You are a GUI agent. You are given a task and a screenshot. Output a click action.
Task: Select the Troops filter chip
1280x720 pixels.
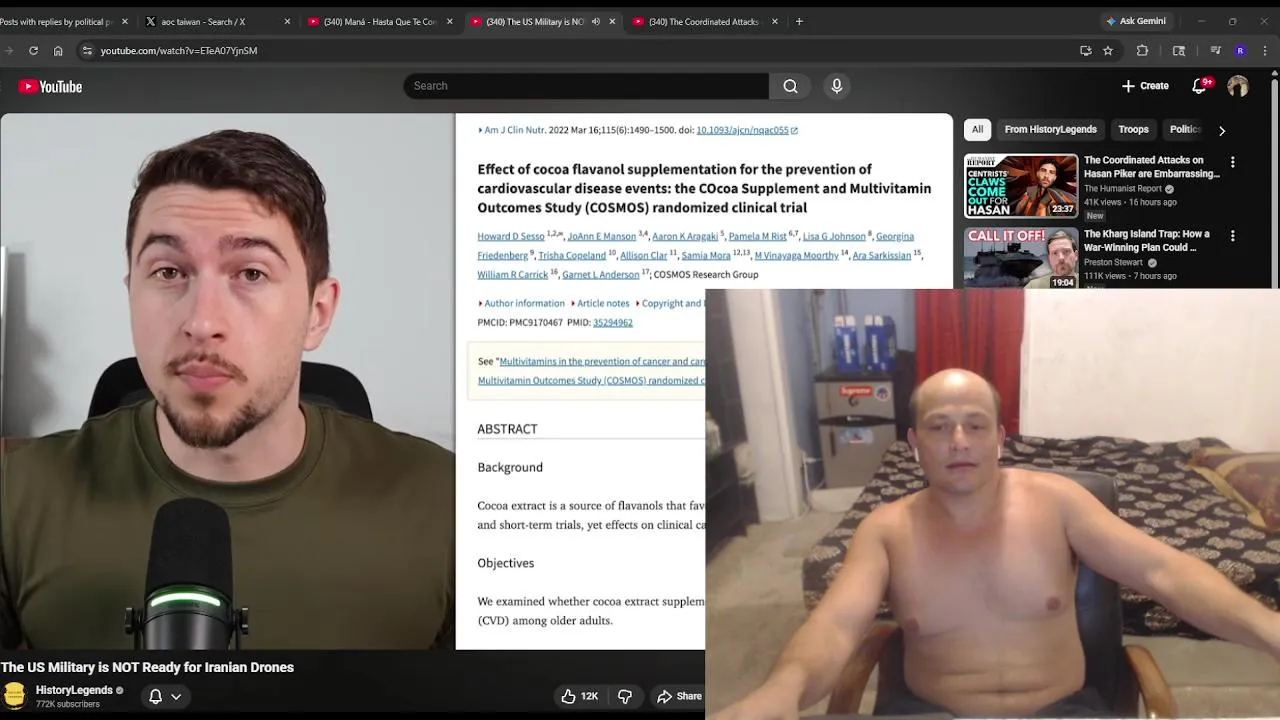coord(1133,129)
